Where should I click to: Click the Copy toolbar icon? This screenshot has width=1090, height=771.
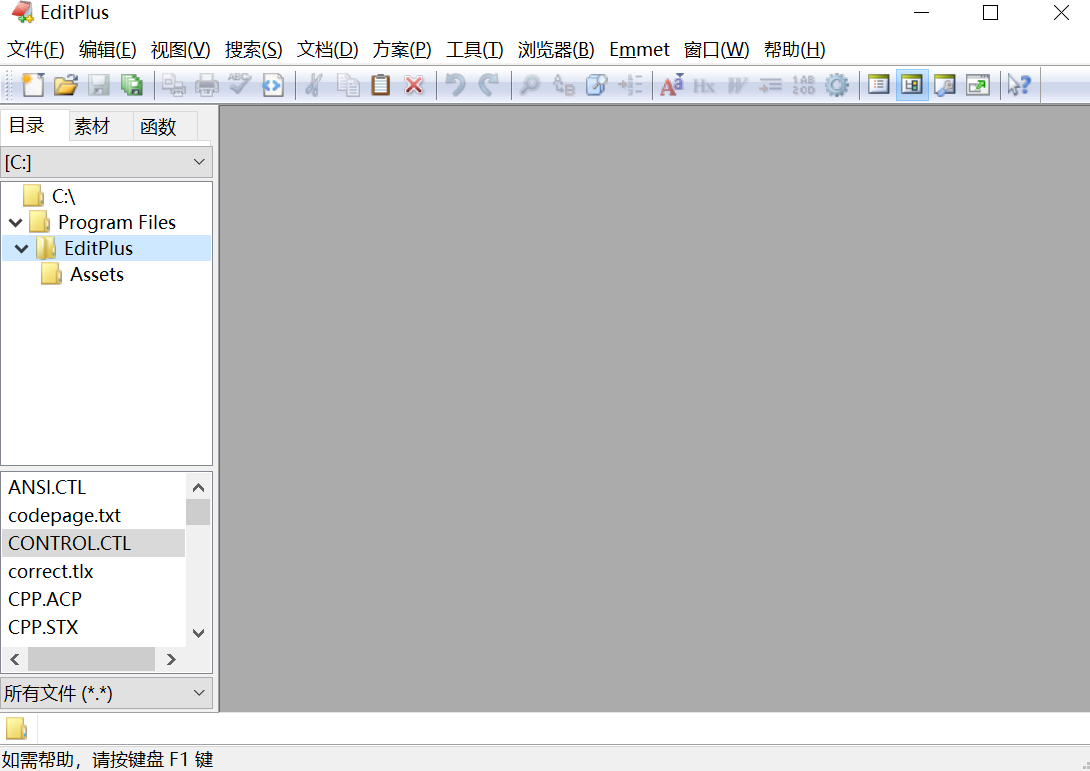[348, 85]
